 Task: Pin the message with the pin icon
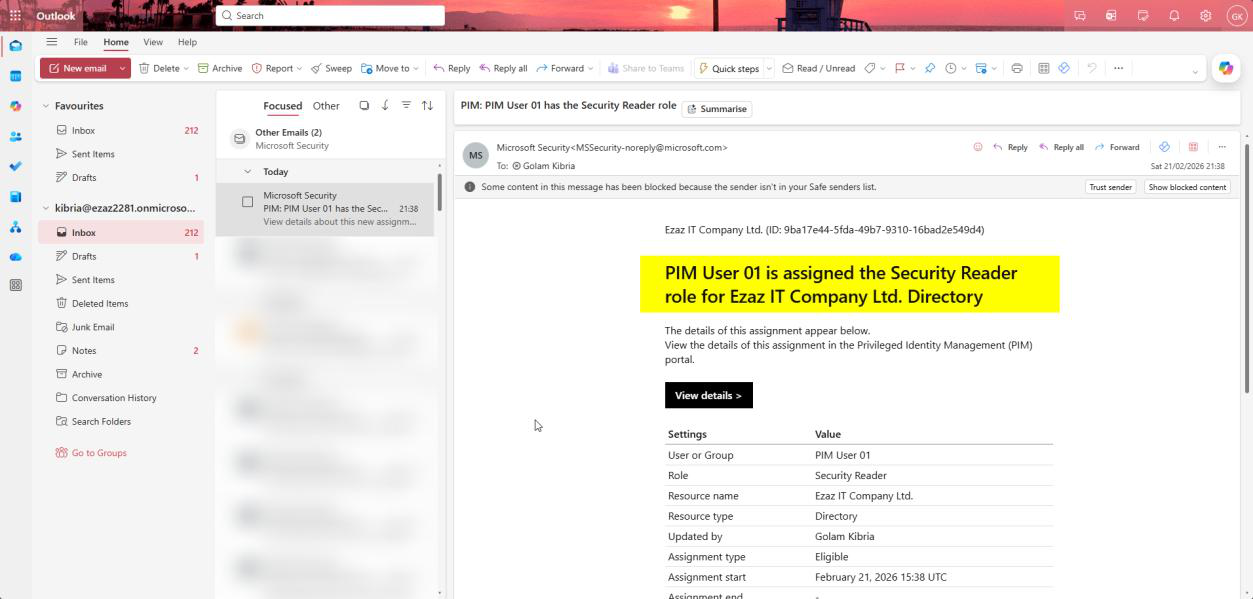click(x=929, y=68)
